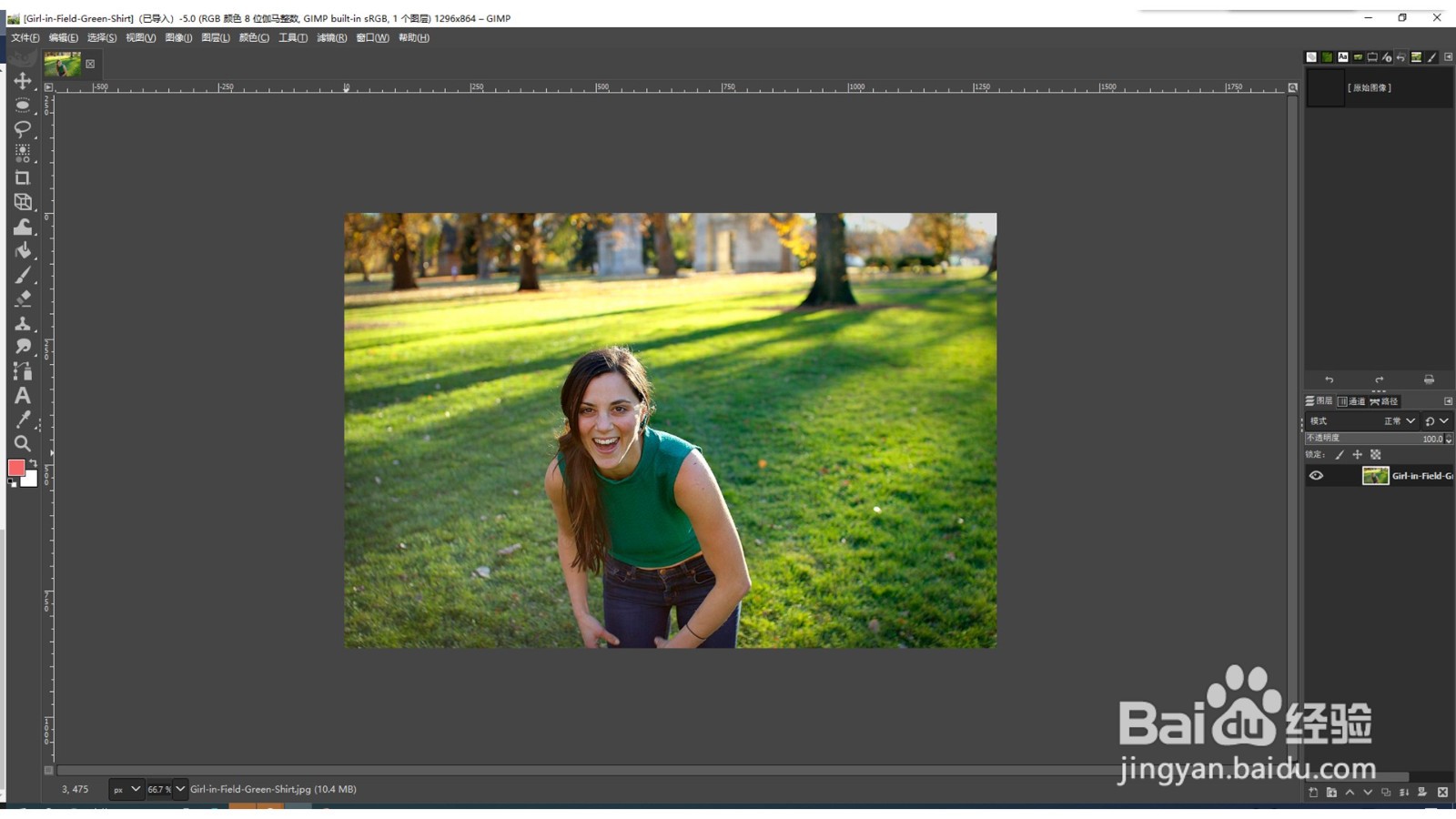Select the Eraser tool
1456x819 pixels.
click(x=23, y=298)
